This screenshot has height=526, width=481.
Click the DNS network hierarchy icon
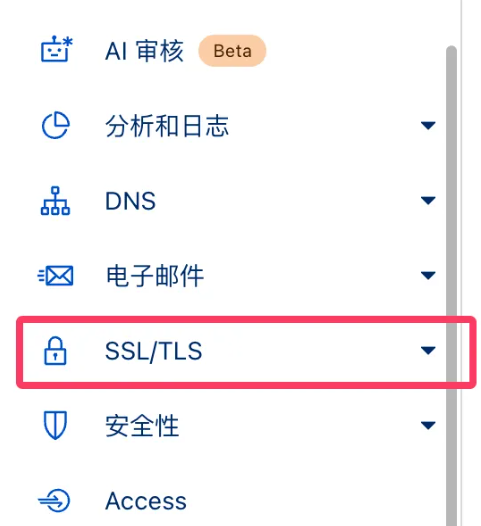pyautogui.click(x=55, y=201)
